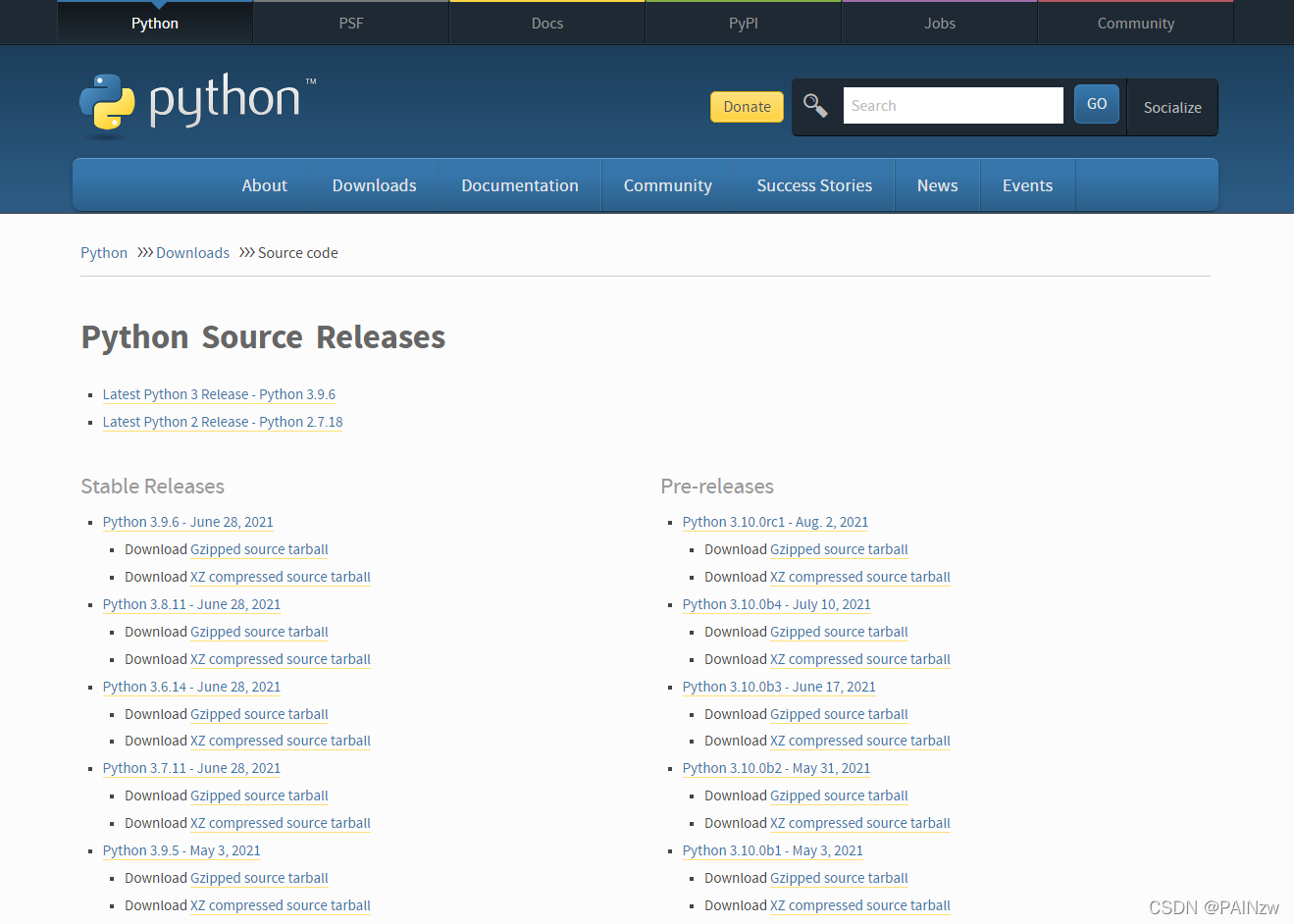Open Python 3.10.0b3 - June 17, 2021 pre-release

(x=779, y=687)
